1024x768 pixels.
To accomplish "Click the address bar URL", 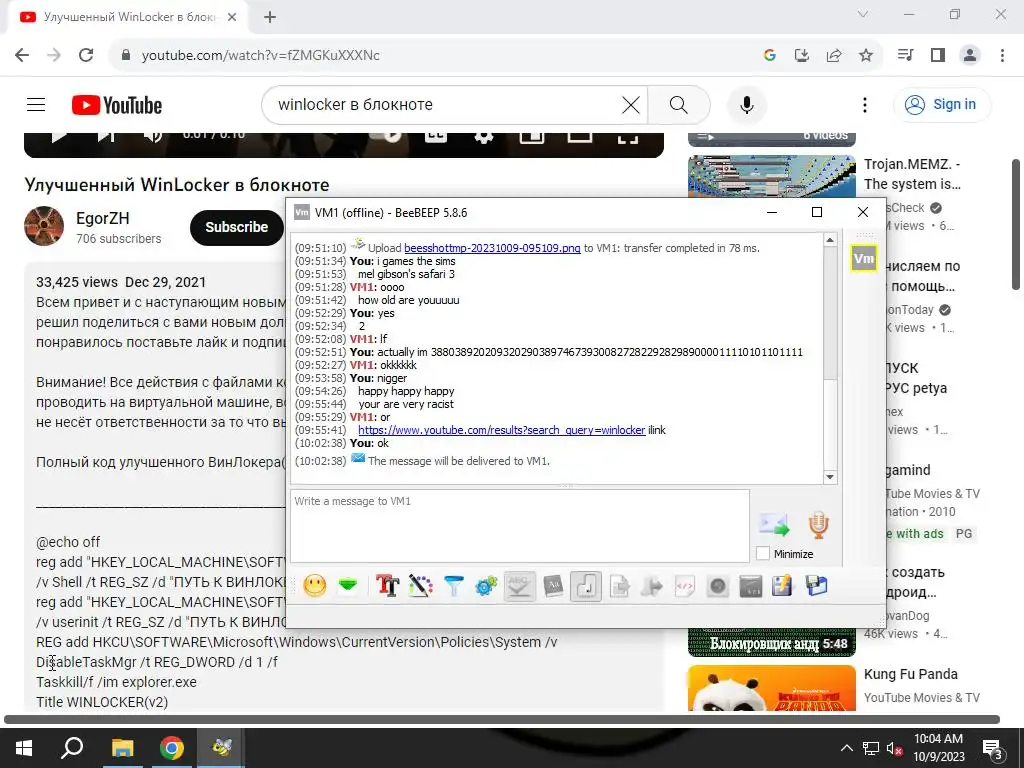I will 261,55.
